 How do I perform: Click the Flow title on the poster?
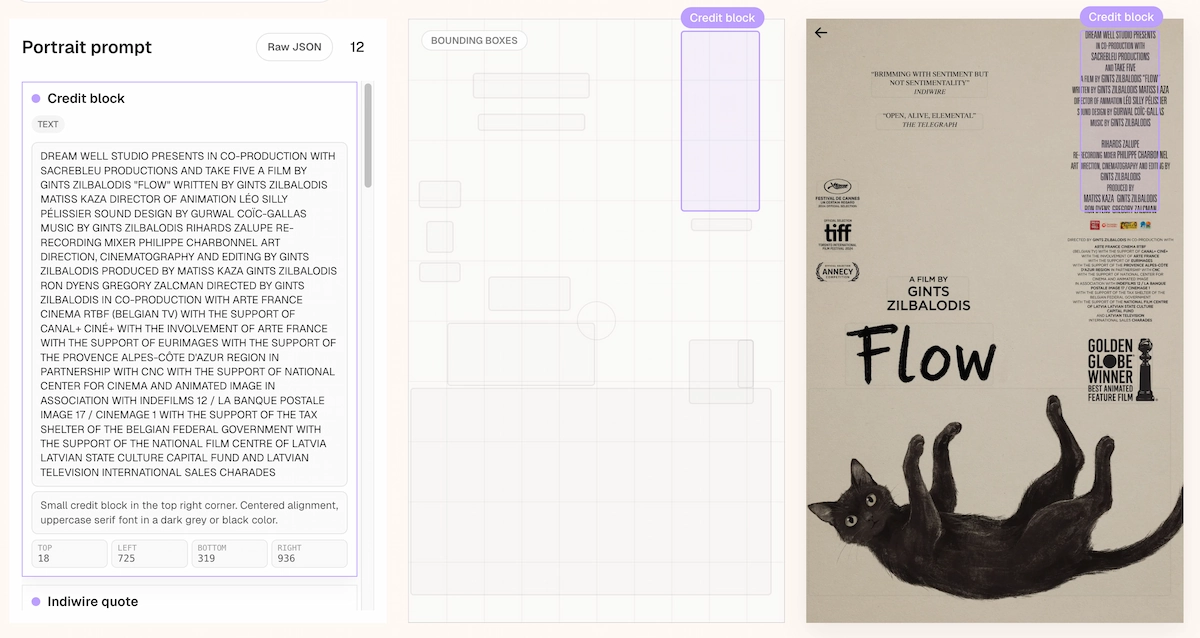921,354
